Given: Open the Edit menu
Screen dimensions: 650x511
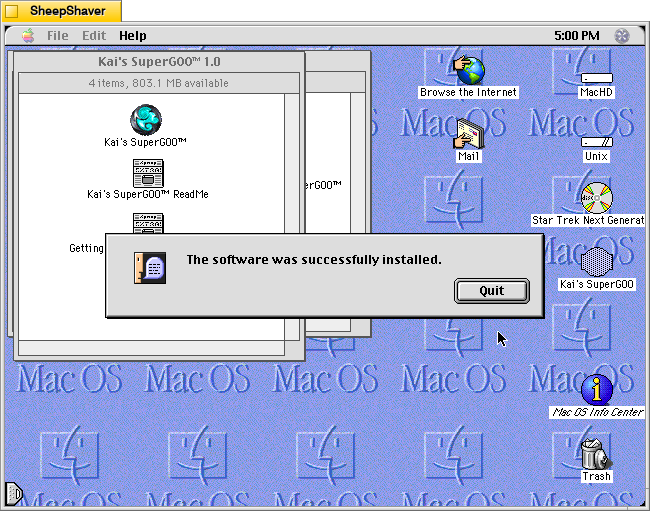Looking at the screenshot, I should (94, 36).
